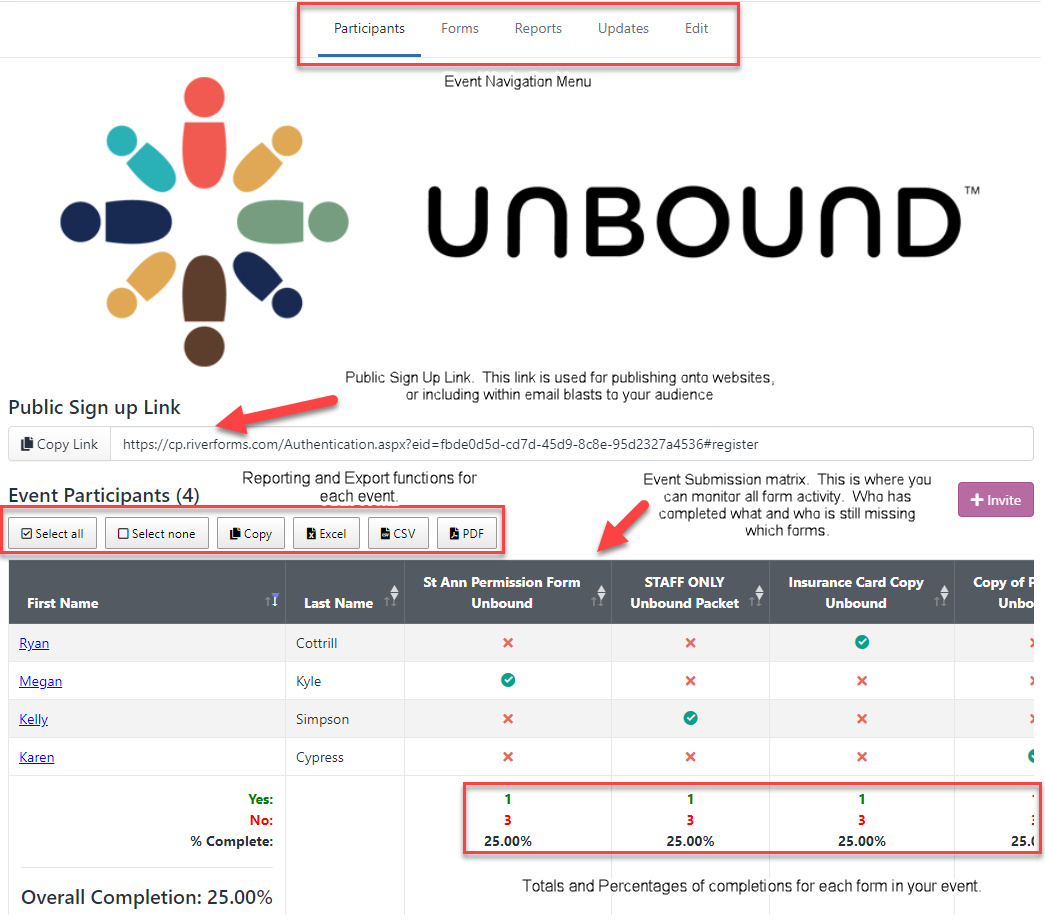
Task: Click Kelly's Insurance Card red X
Action: tap(862, 719)
